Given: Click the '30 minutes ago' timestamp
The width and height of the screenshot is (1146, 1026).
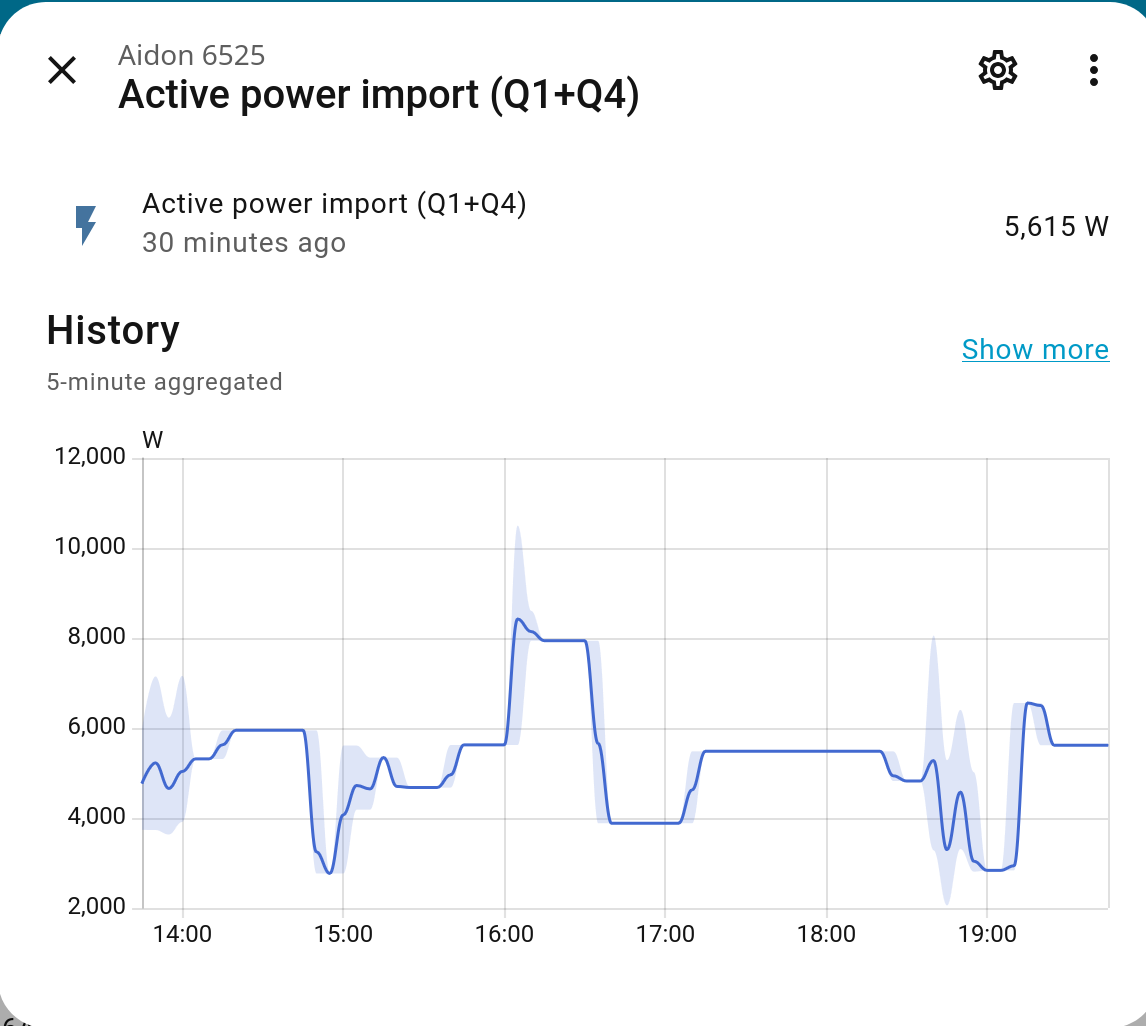Looking at the screenshot, I should pos(244,243).
